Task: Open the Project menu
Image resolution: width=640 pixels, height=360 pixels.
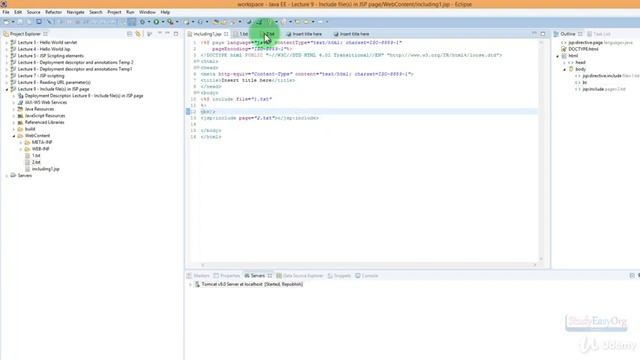Action: click(114, 12)
